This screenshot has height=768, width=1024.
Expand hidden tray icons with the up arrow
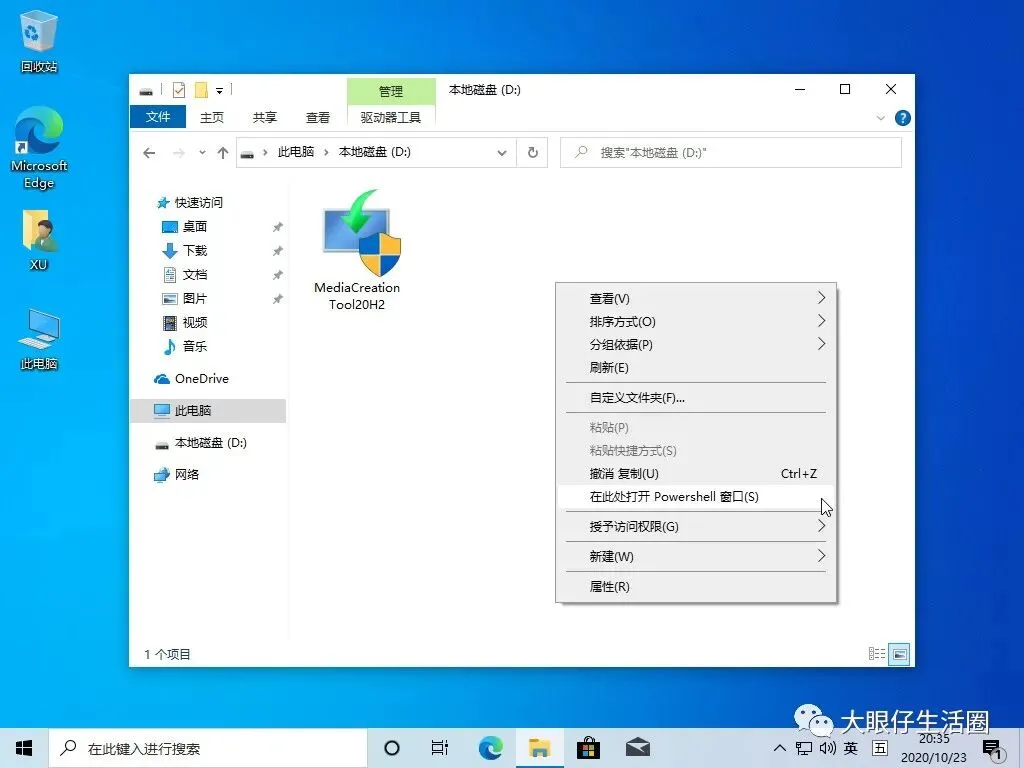pyautogui.click(x=779, y=747)
